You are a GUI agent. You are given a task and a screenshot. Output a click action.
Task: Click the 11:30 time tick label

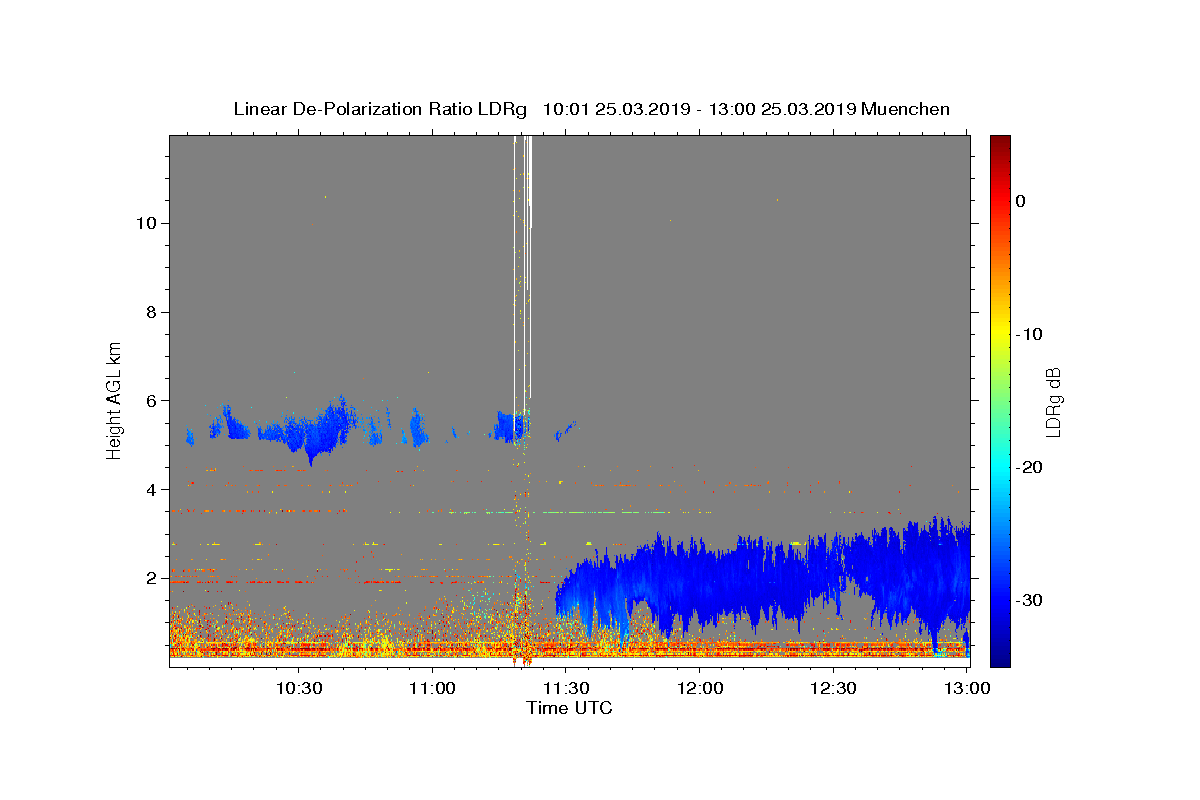tap(566, 688)
